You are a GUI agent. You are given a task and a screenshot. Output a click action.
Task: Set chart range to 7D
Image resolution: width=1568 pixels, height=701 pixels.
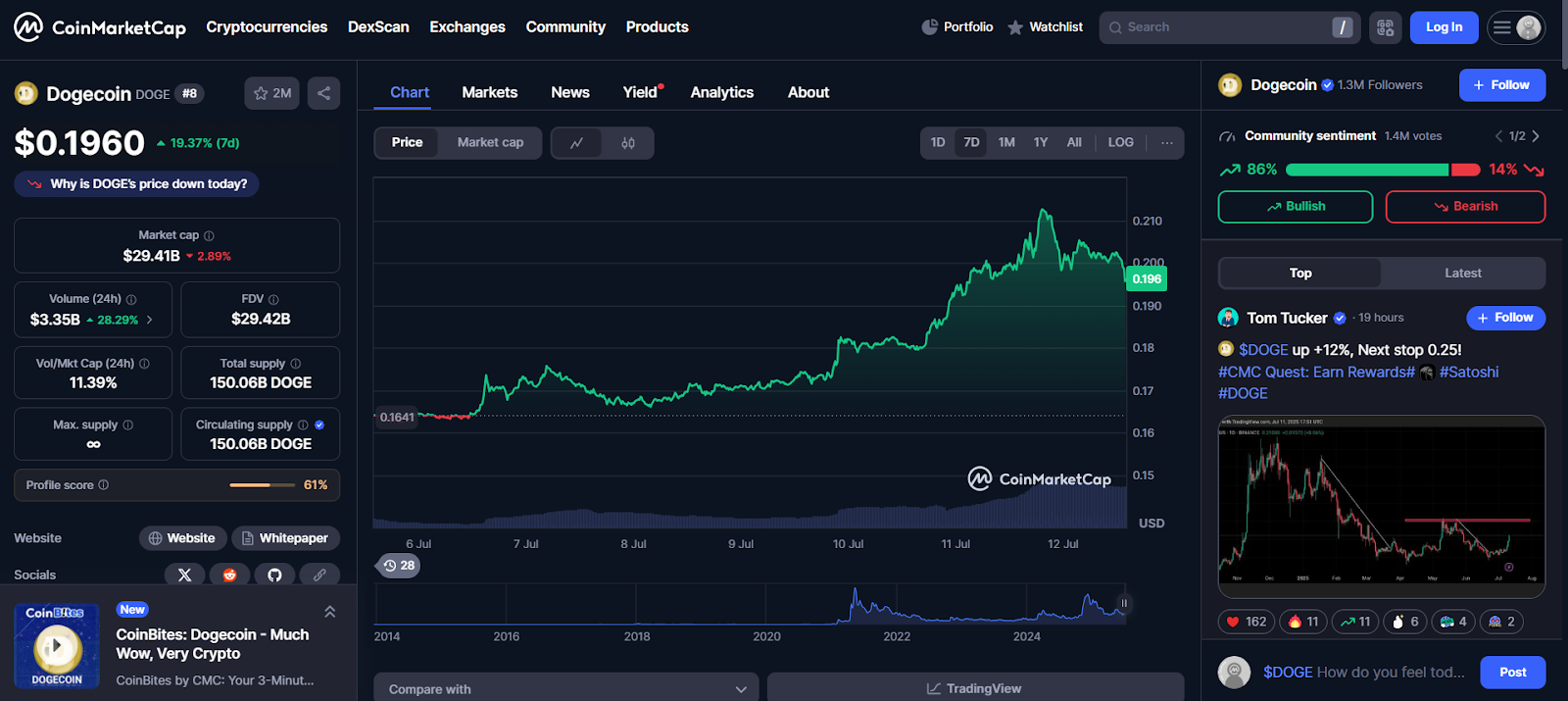[971, 143]
